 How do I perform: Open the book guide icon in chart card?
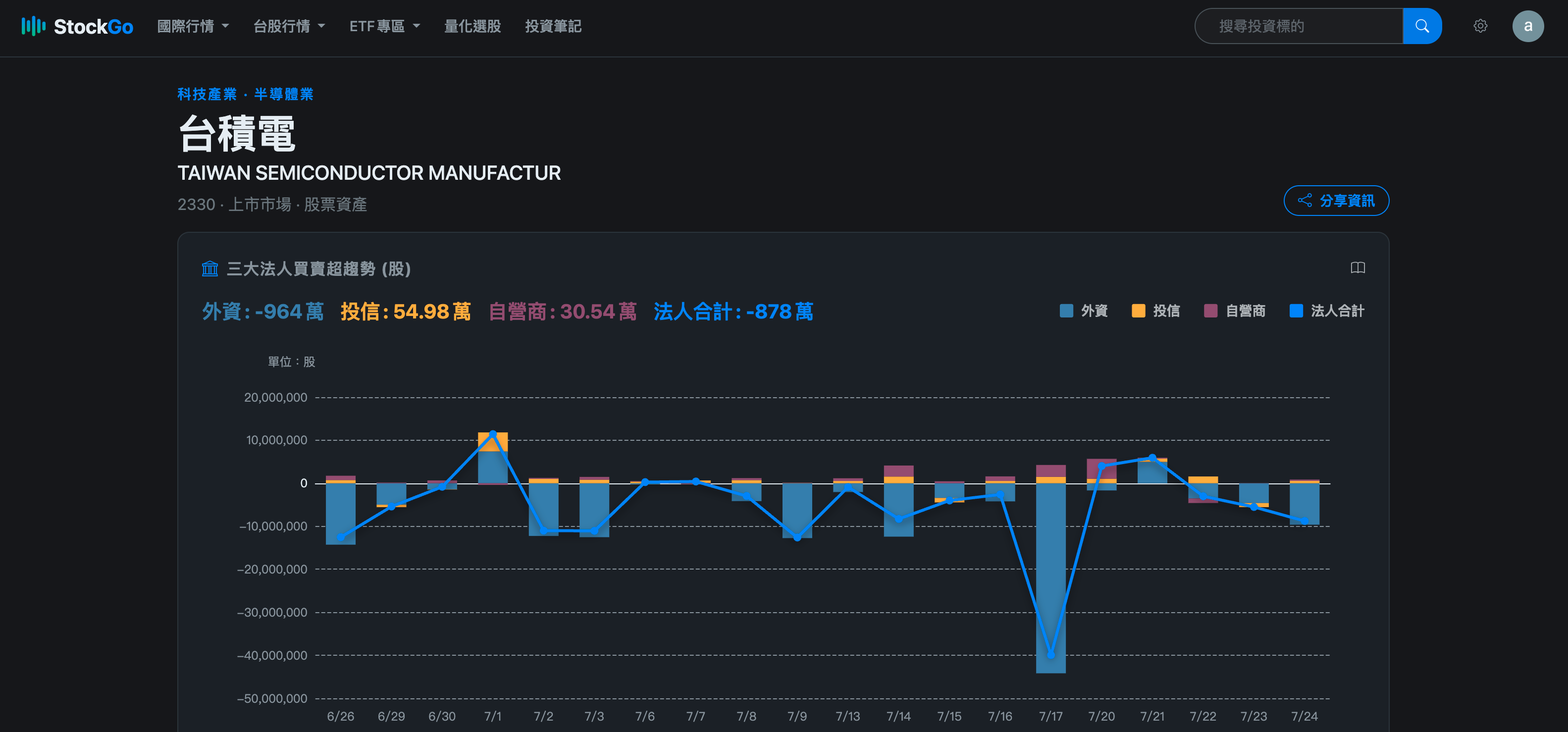(1358, 268)
